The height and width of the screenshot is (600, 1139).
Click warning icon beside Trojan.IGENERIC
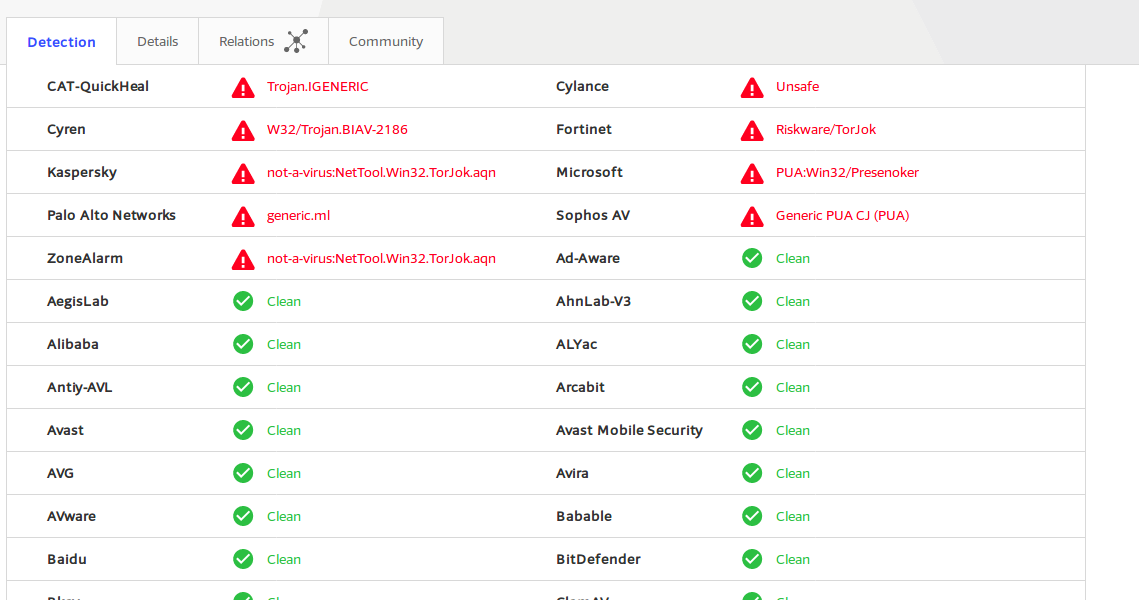click(243, 88)
